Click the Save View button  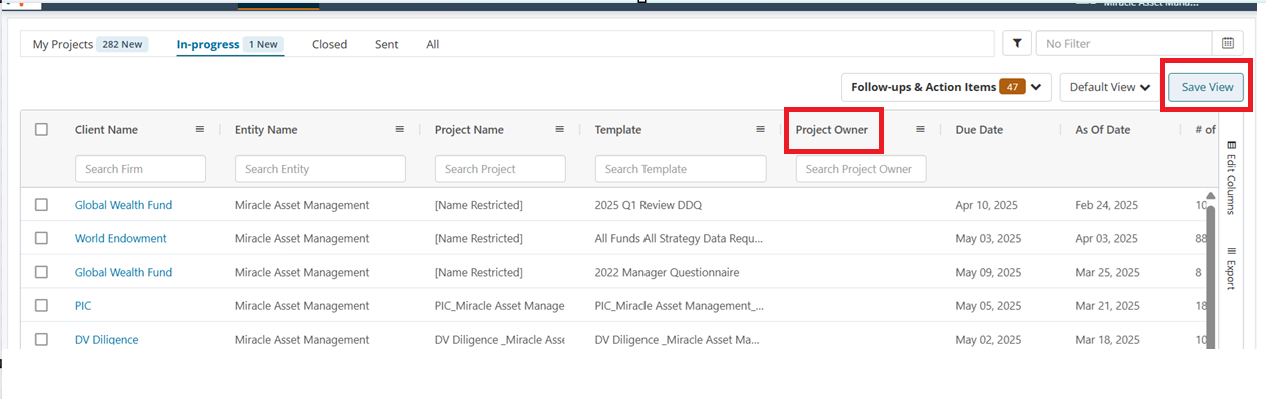click(x=1207, y=87)
